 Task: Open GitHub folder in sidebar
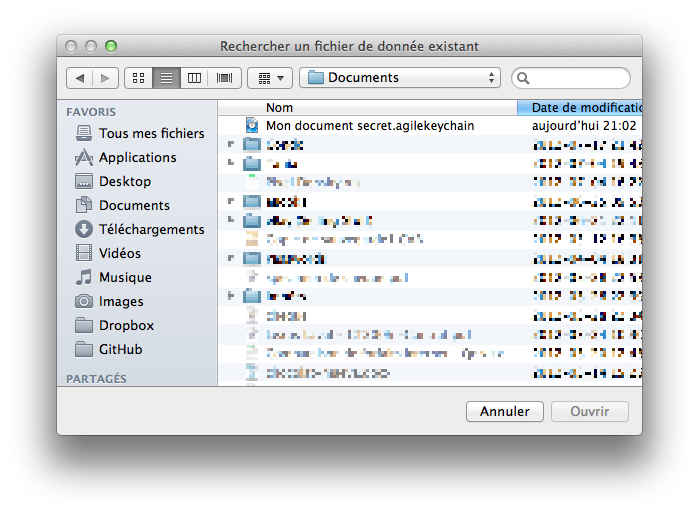[x=109, y=350]
